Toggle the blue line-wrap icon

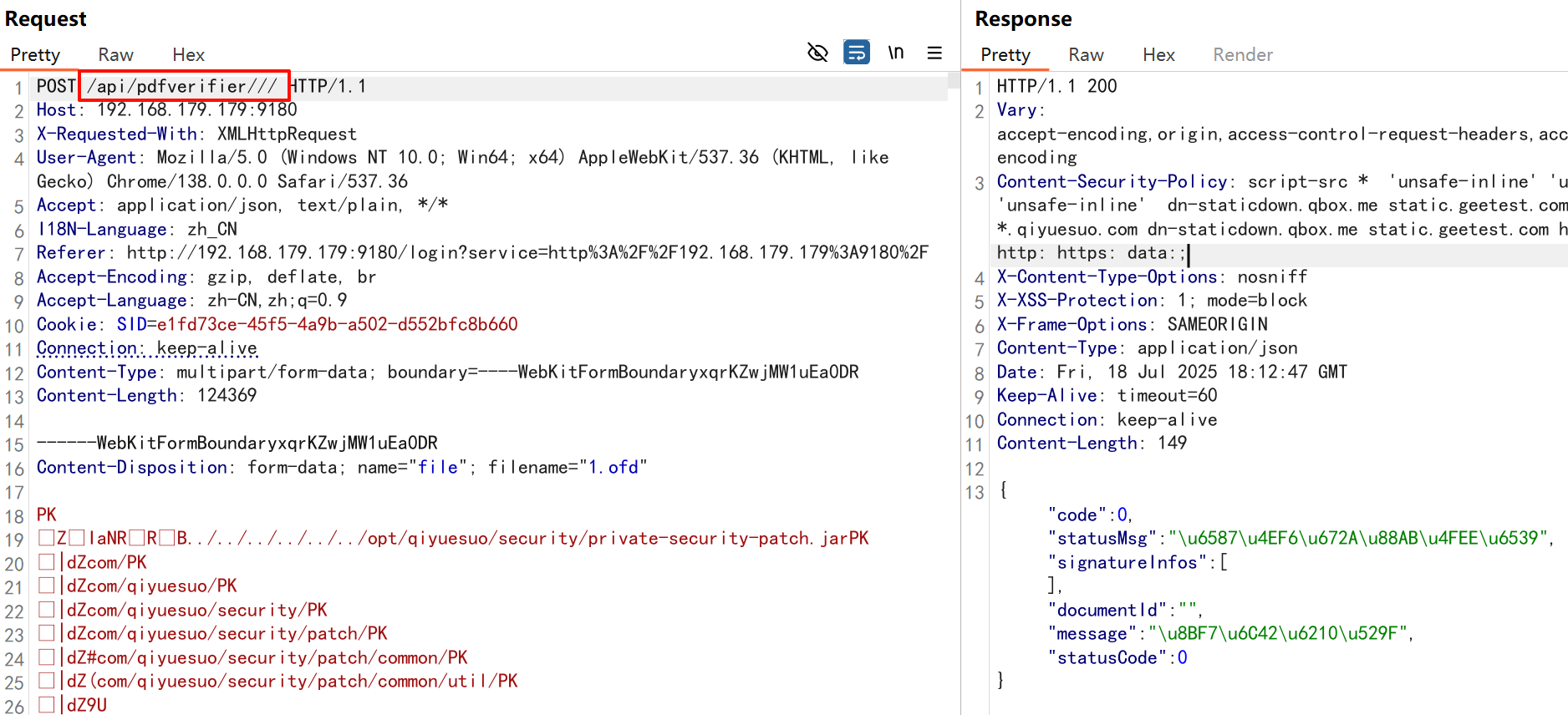[x=856, y=53]
